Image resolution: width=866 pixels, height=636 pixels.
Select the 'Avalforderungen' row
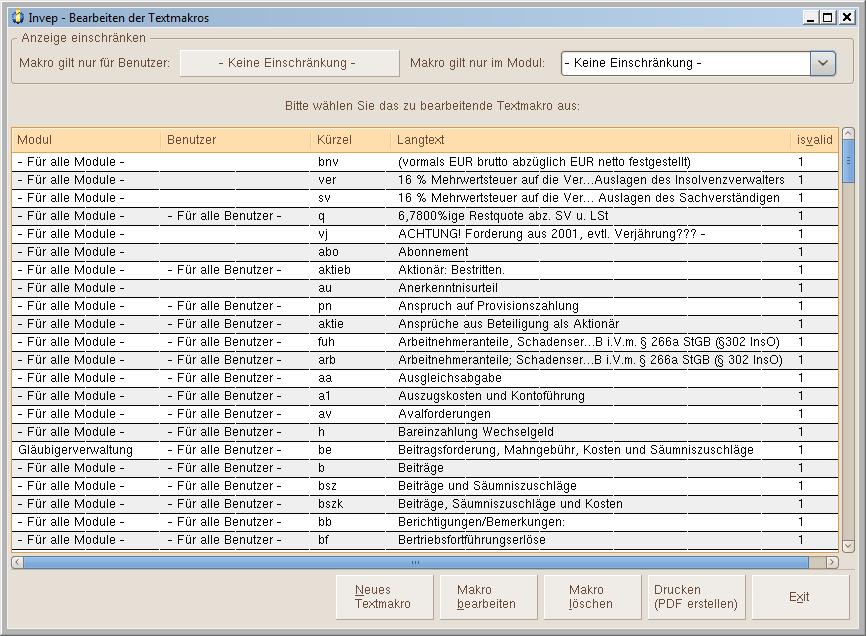click(425, 414)
